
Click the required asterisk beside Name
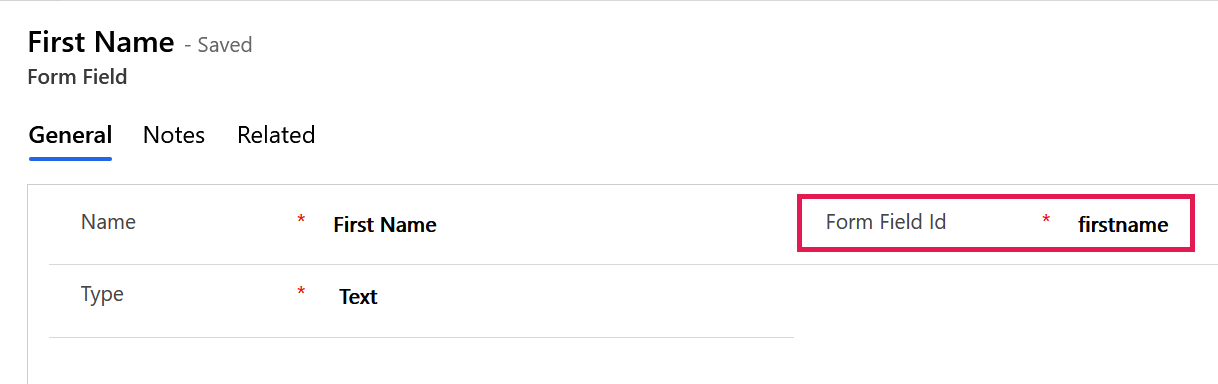[301, 220]
